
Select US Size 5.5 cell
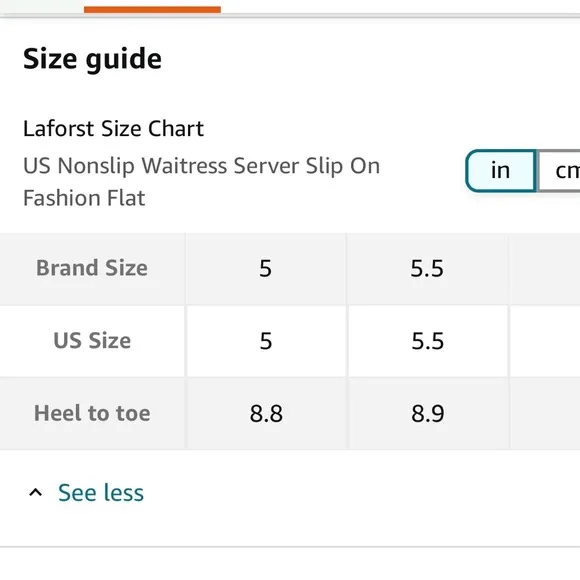coord(427,341)
